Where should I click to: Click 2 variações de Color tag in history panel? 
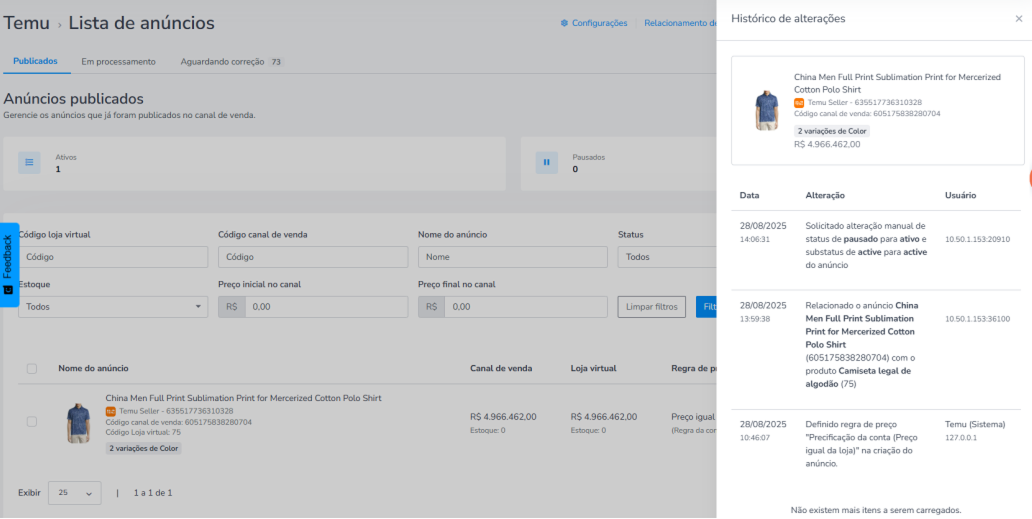tap(833, 131)
